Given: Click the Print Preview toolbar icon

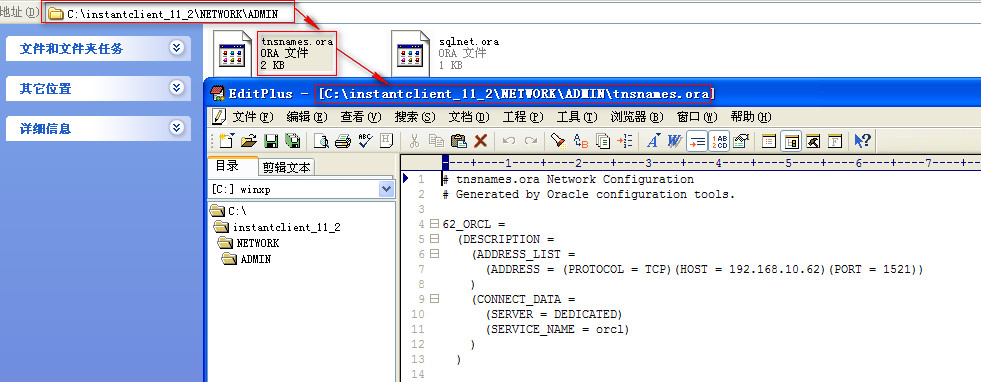Looking at the screenshot, I should [x=321, y=141].
